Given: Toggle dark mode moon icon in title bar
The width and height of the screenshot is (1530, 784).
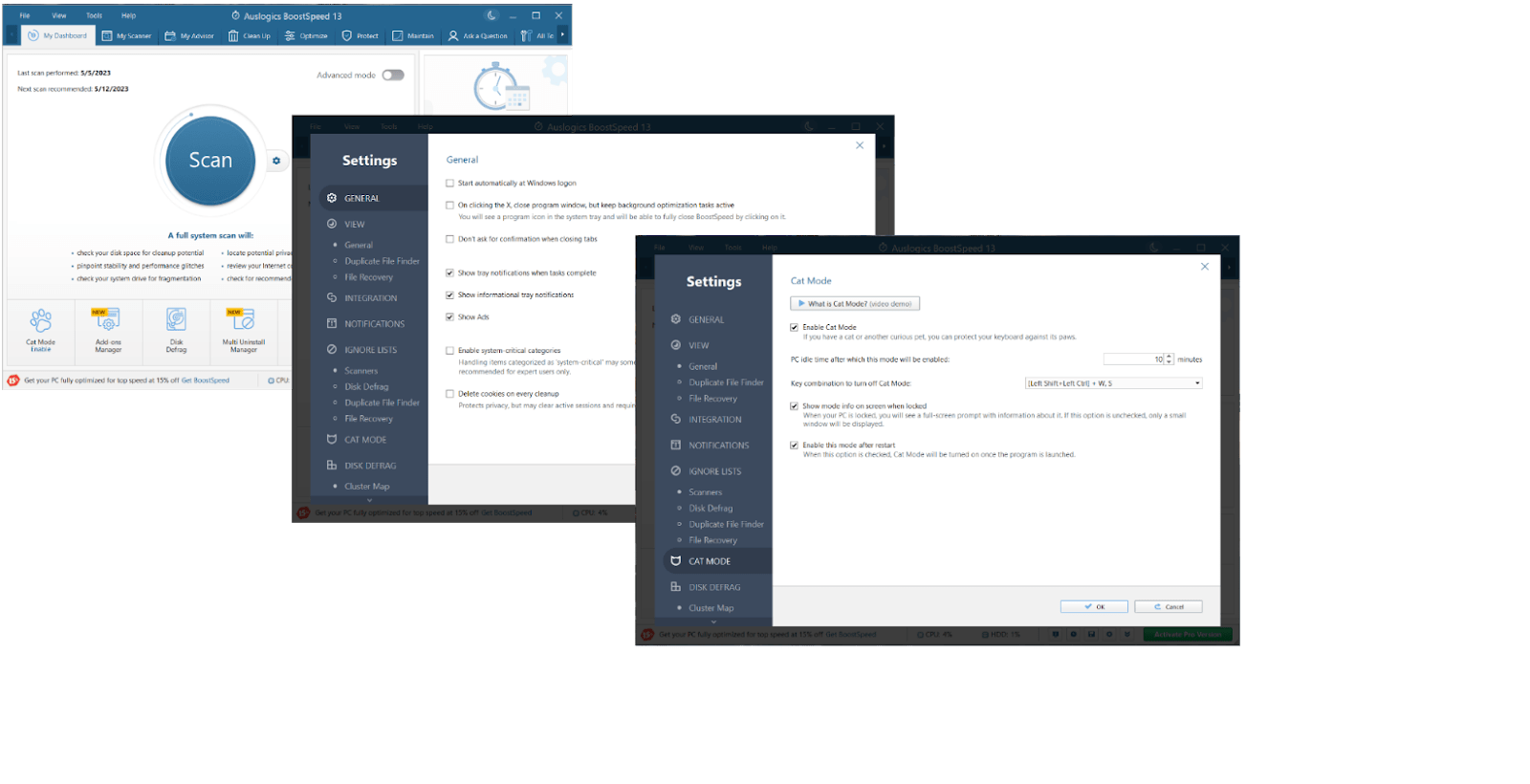Looking at the screenshot, I should point(492,15).
